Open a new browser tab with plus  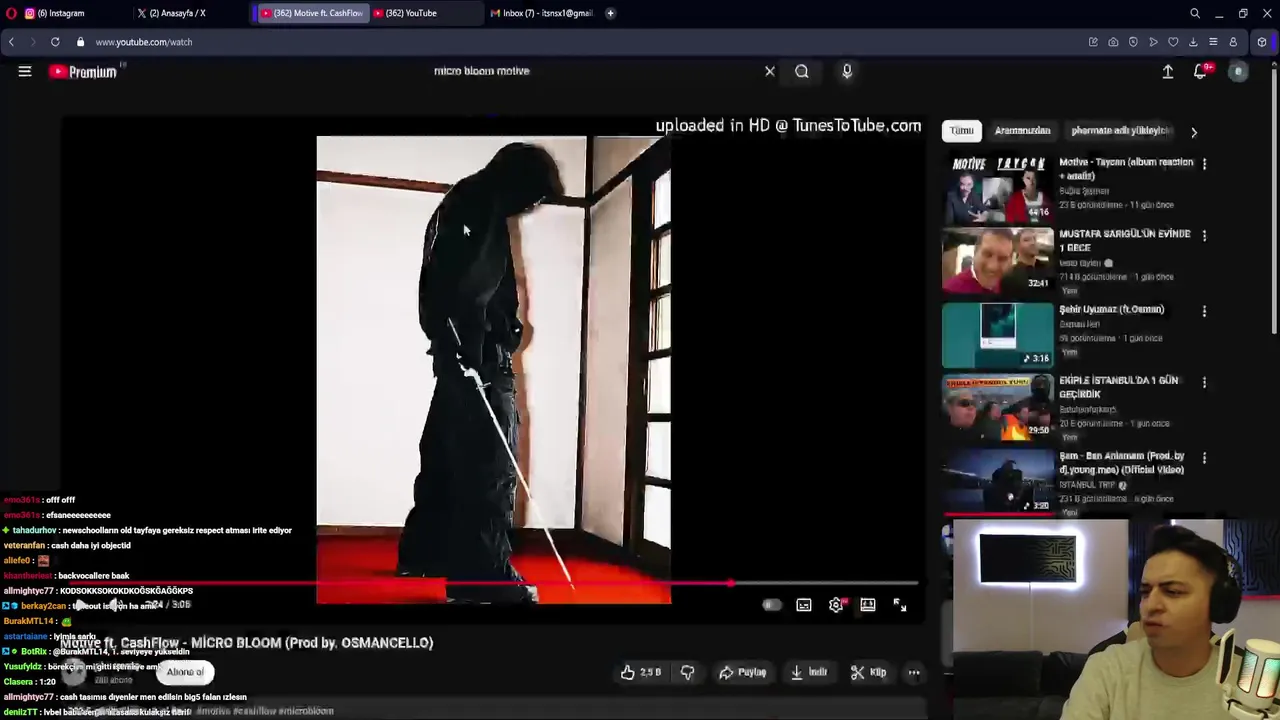[610, 13]
